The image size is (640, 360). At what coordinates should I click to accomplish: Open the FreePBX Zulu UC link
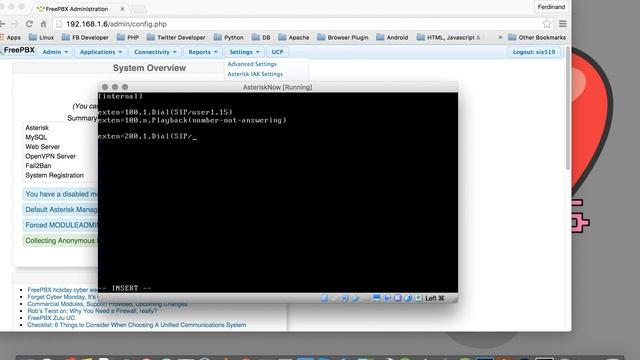[x=51, y=318]
